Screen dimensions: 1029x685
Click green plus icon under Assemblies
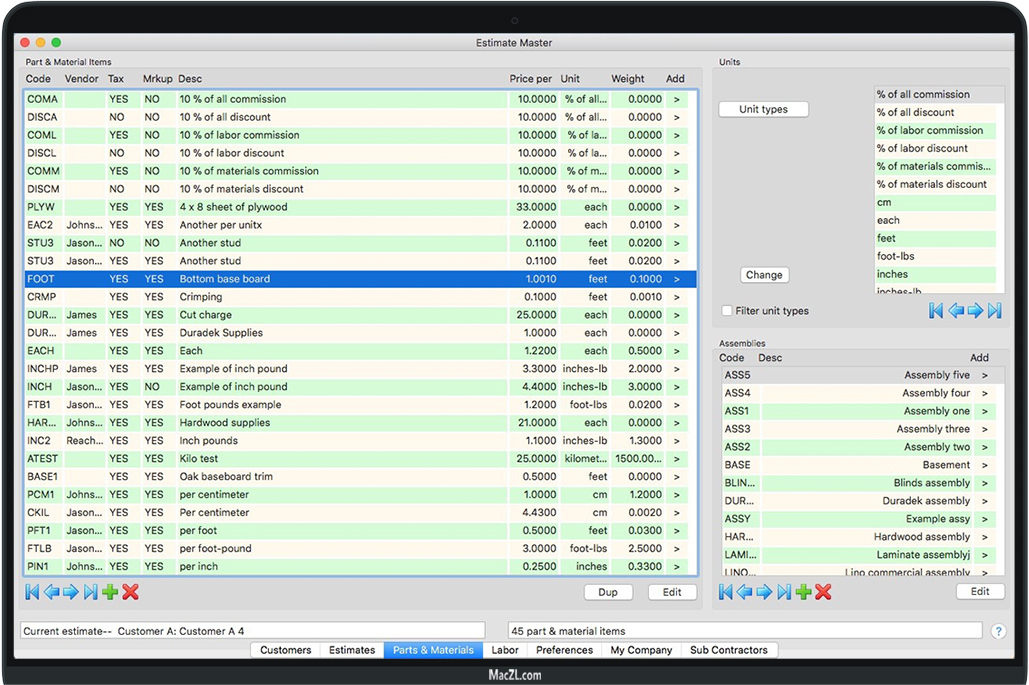(803, 592)
